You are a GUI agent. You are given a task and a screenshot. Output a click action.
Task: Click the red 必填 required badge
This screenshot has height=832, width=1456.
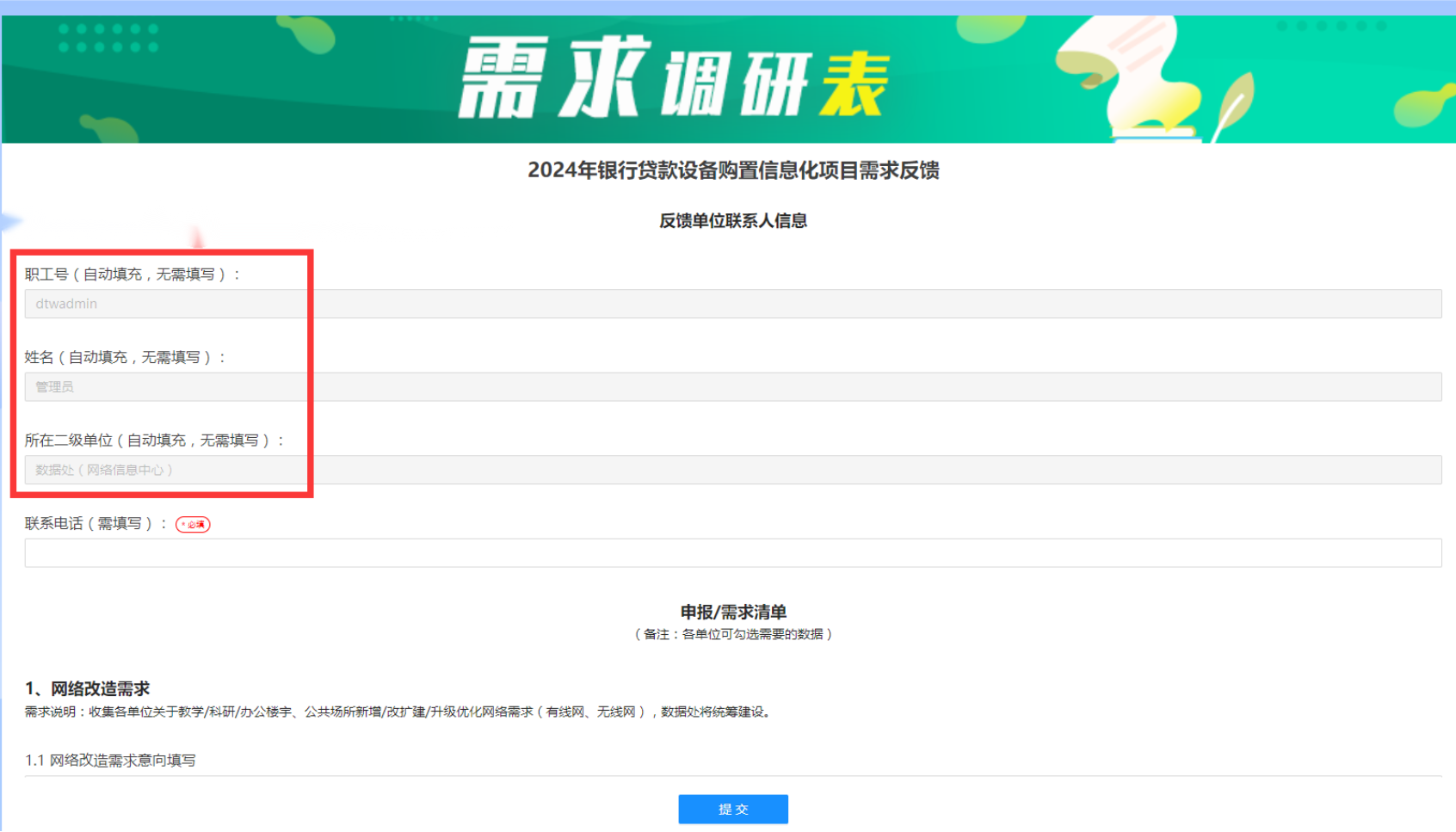(193, 524)
